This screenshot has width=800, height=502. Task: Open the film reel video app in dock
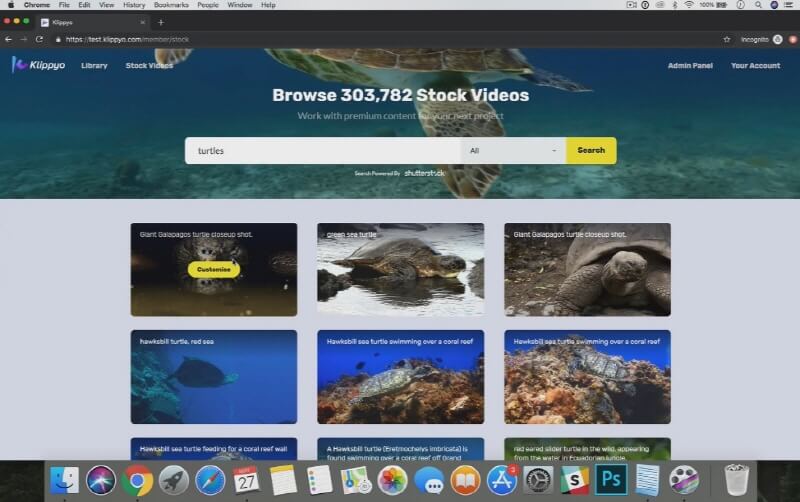[x=684, y=480]
